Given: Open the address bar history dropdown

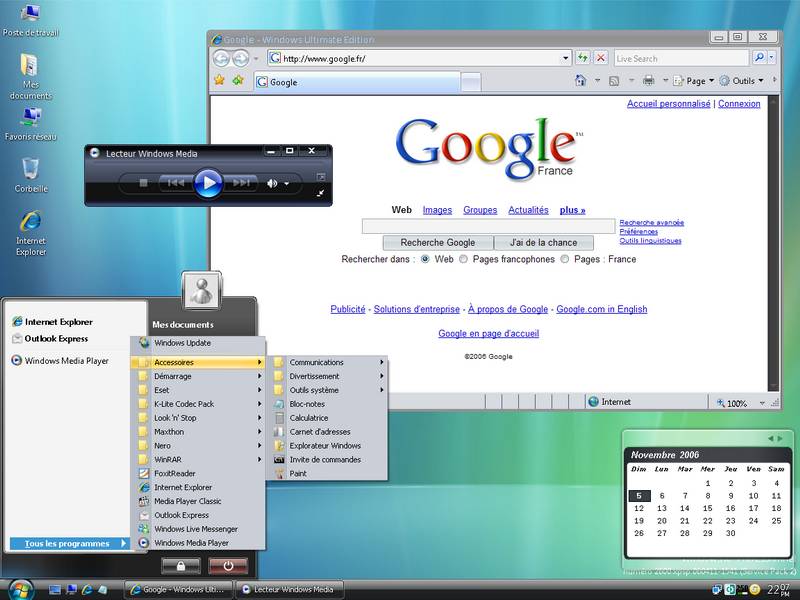Looking at the screenshot, I should tap(565, 58).
